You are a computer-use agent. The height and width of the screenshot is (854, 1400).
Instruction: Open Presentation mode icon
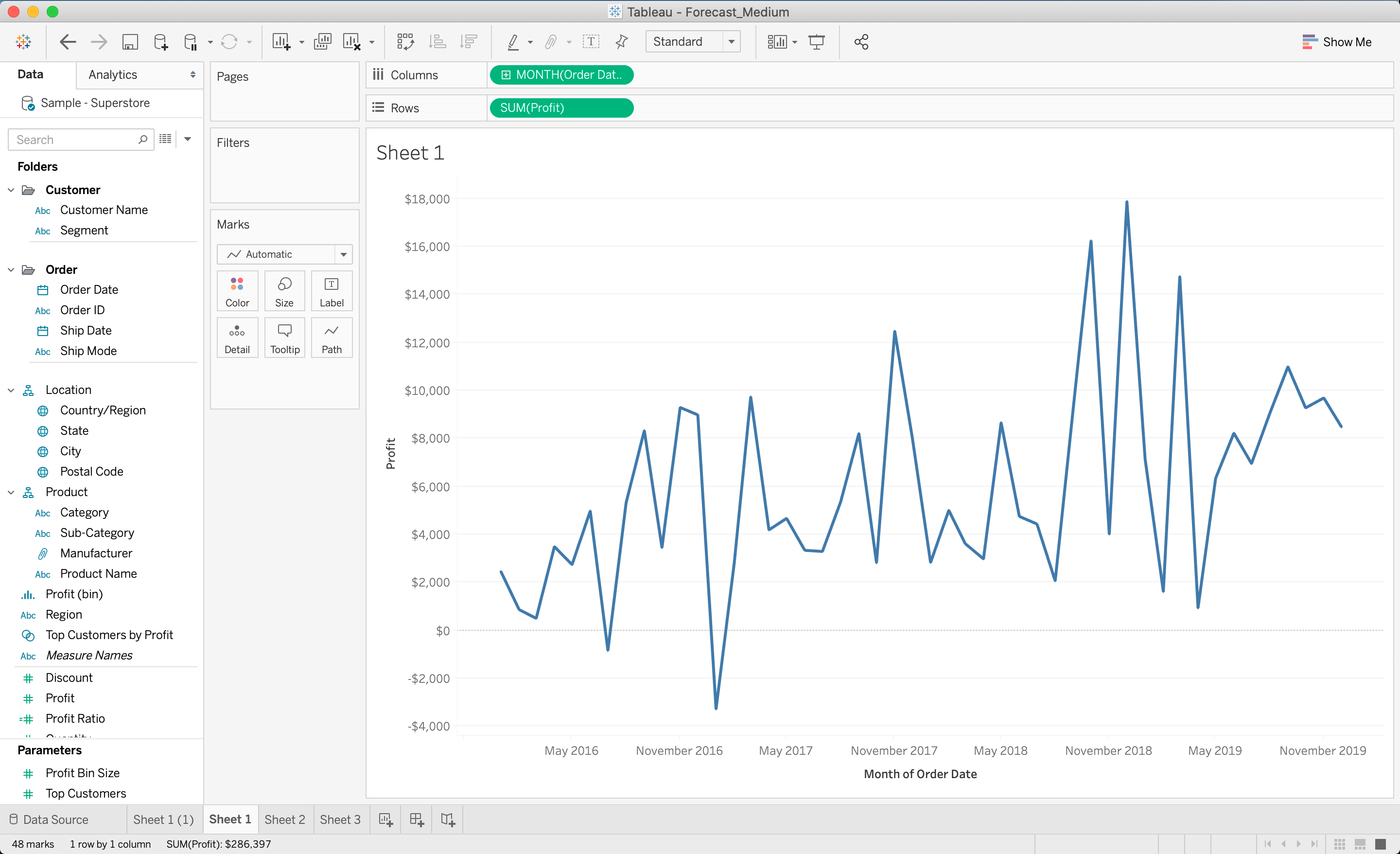[x=817, y=41]
